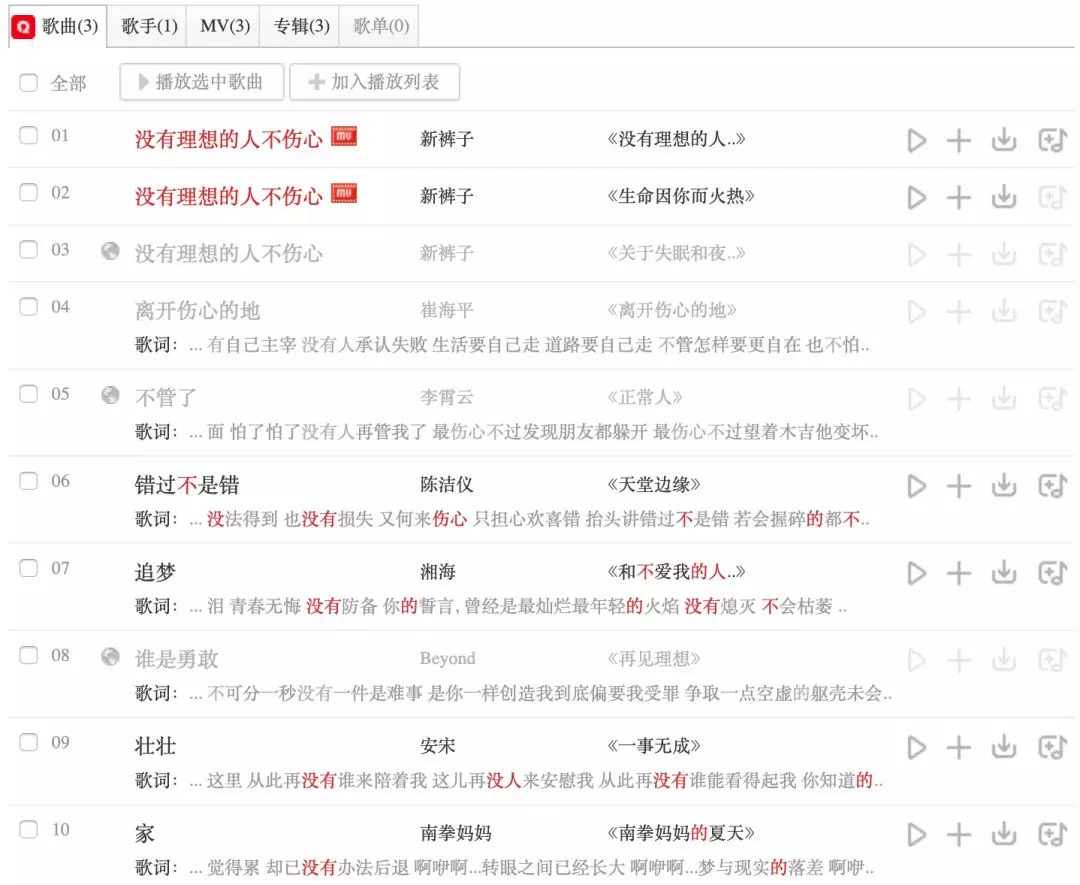The image size is (1080, 885).
Task: Open song title 离开伤心的地
Action: click(x=198, y=311)
